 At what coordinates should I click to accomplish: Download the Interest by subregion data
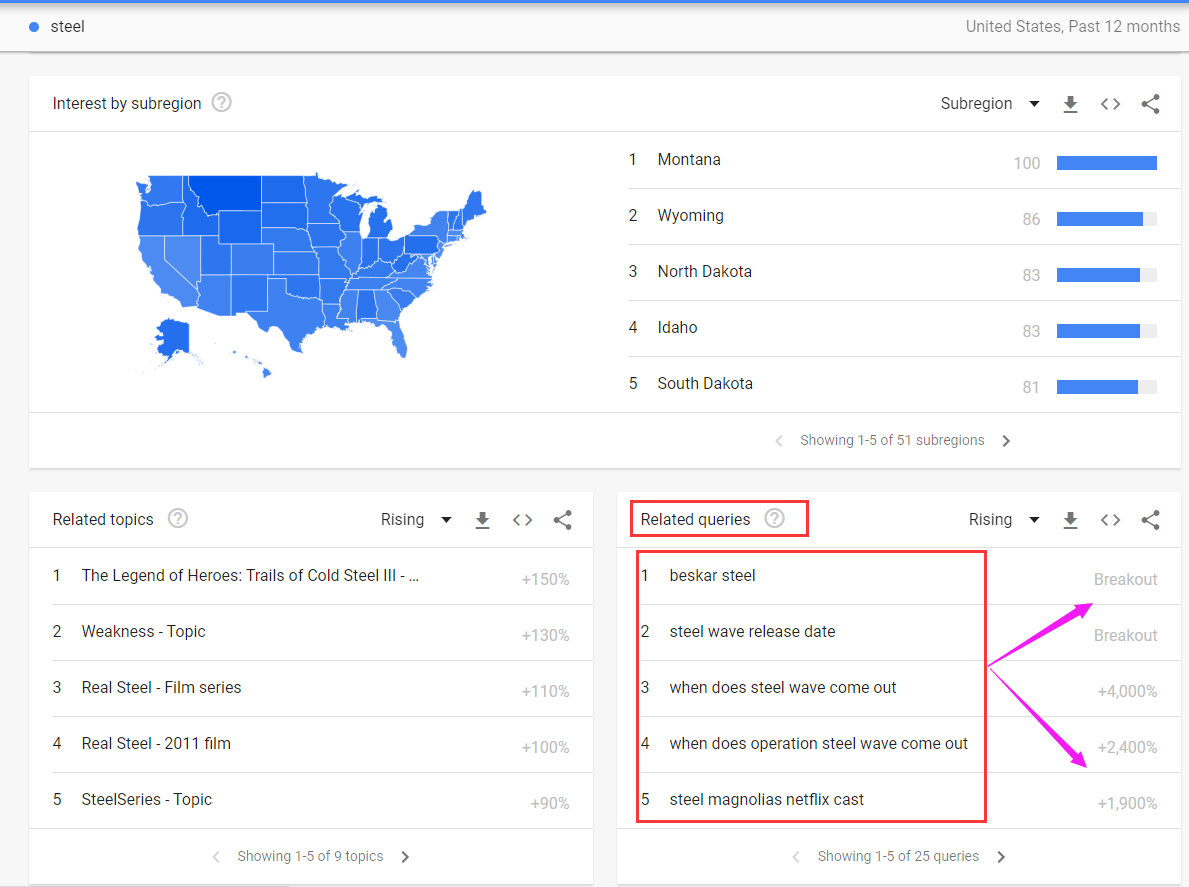coord(1070,104)
